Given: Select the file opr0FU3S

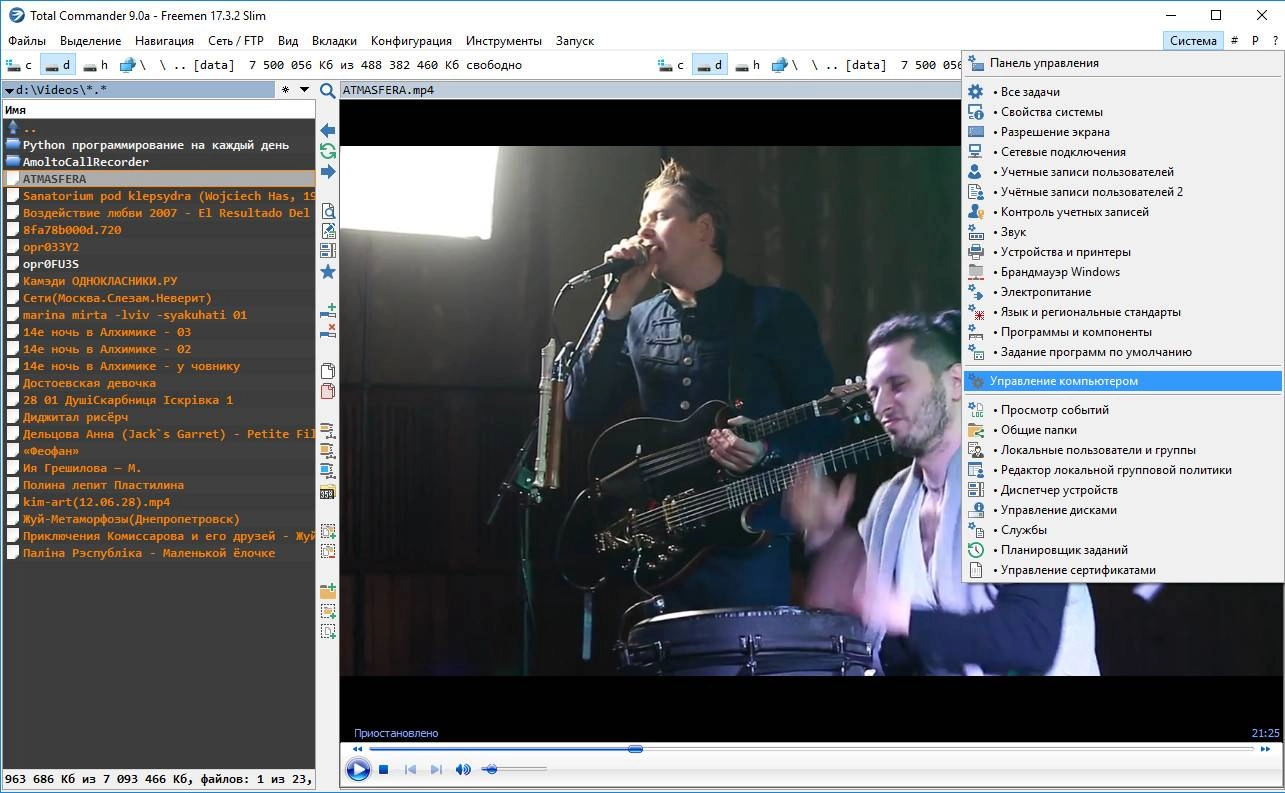Looking at the screenshot, I should [x=159, y=264].
